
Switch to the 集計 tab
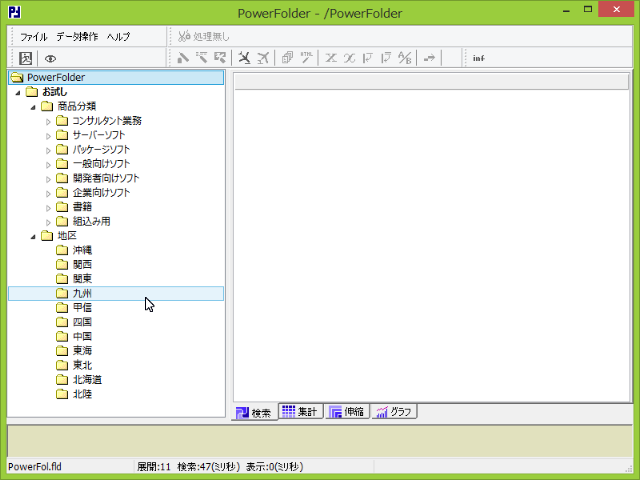click(301, 412)
